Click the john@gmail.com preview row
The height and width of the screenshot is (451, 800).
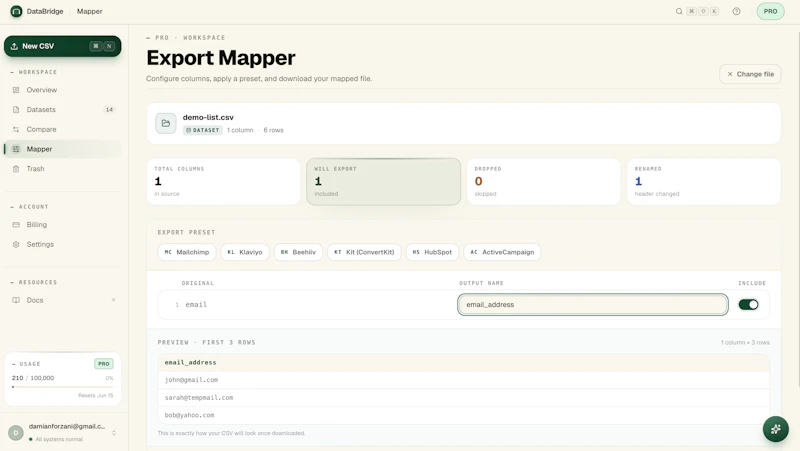463,380
